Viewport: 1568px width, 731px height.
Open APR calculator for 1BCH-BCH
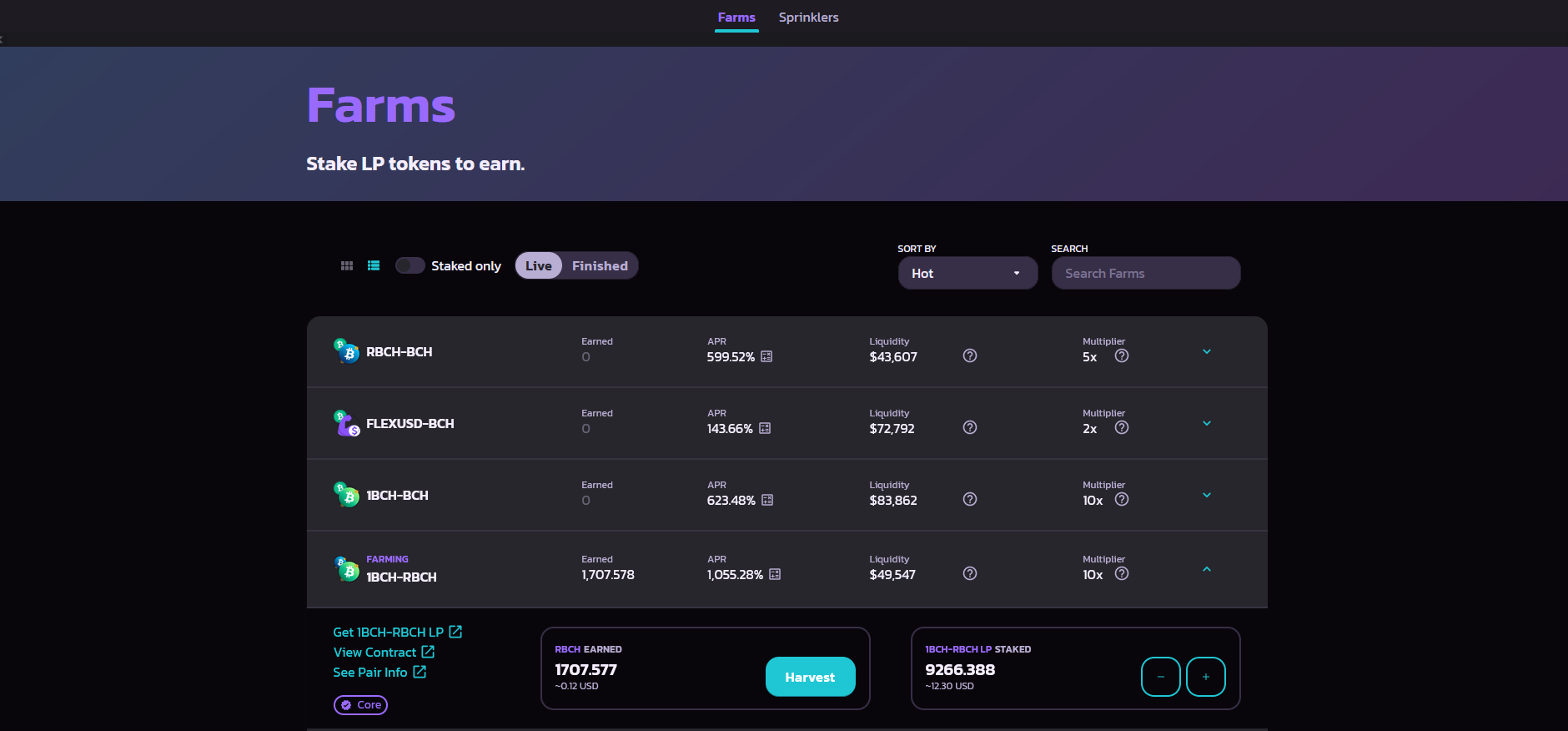767,500
